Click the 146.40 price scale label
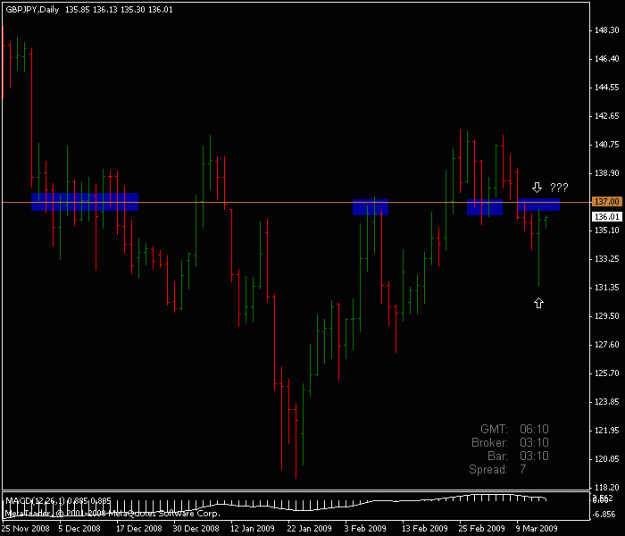 [607, 59]
